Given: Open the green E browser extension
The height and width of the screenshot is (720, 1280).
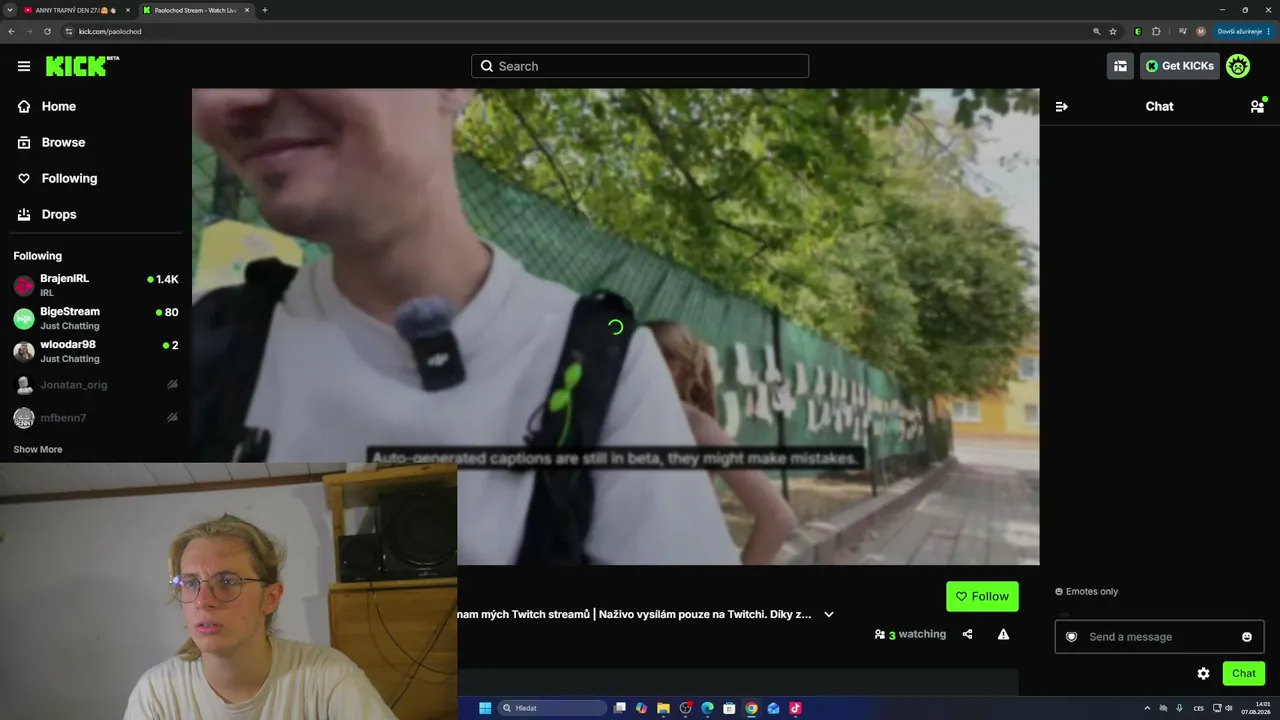Looking at the screenshot, I should (x=1138, y=31).
